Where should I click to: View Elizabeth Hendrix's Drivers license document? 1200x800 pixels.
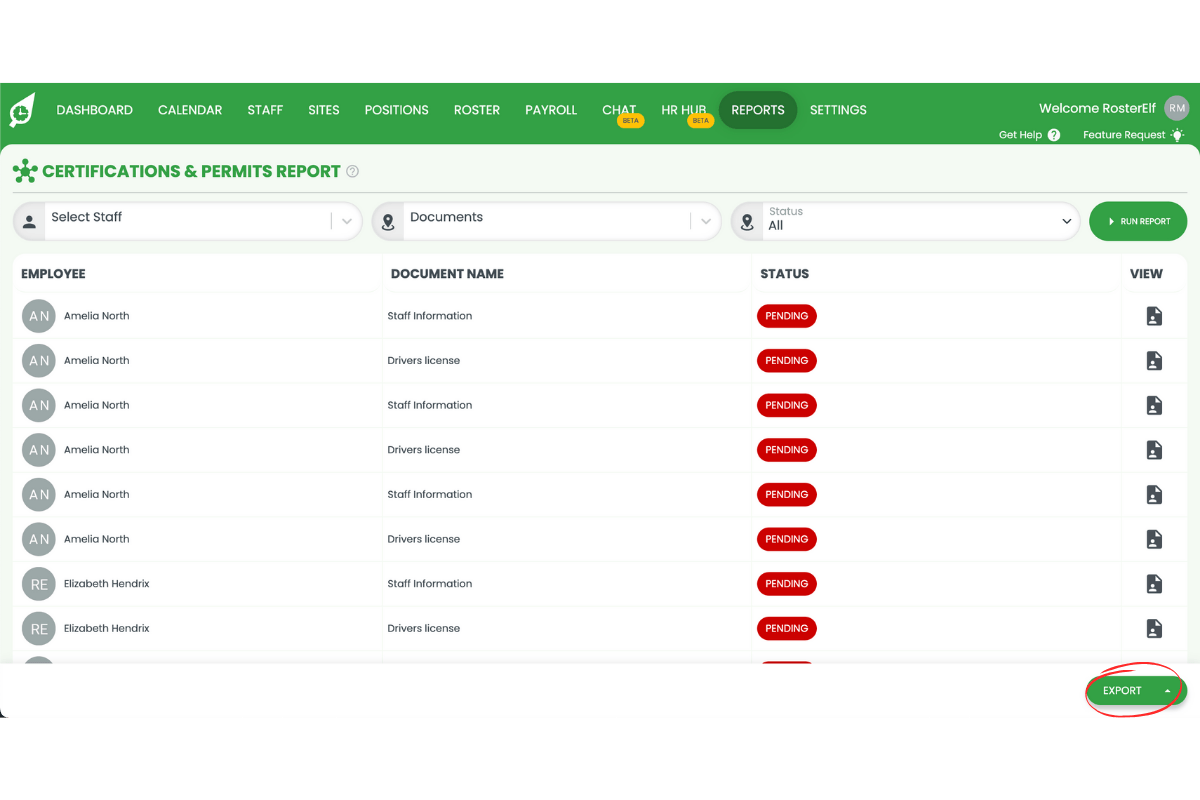tap(1154, 628)
